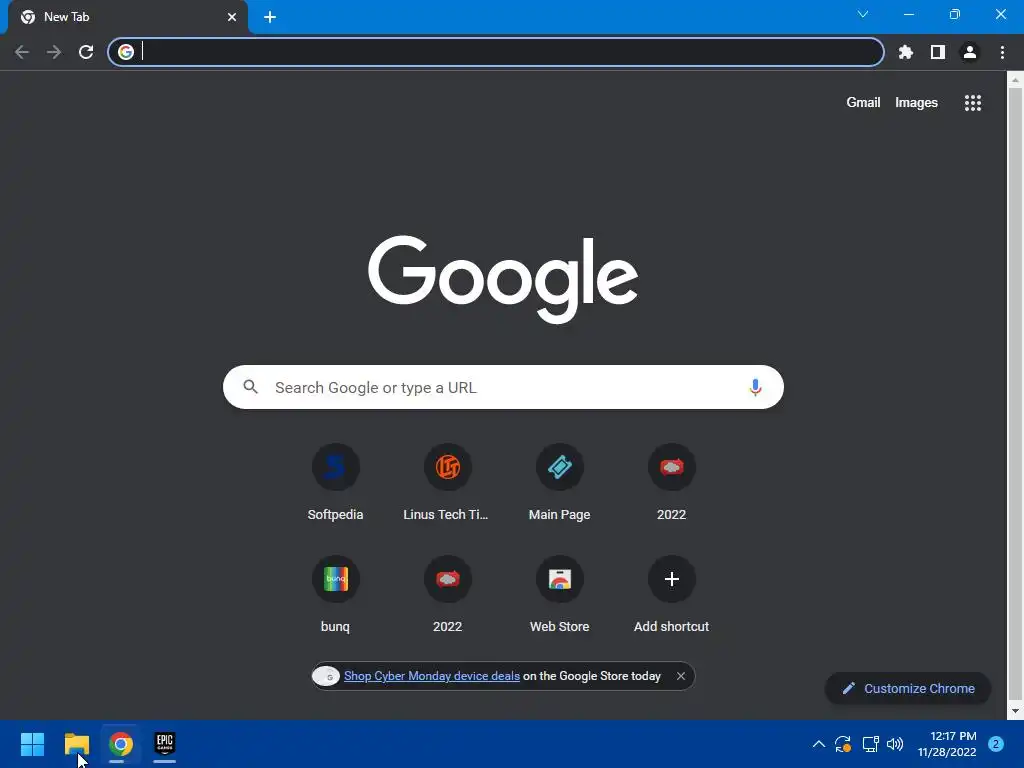1024x768 pixels.
Task: Click Shop Cyber Monday device deals link
Action: click(432, 676)
